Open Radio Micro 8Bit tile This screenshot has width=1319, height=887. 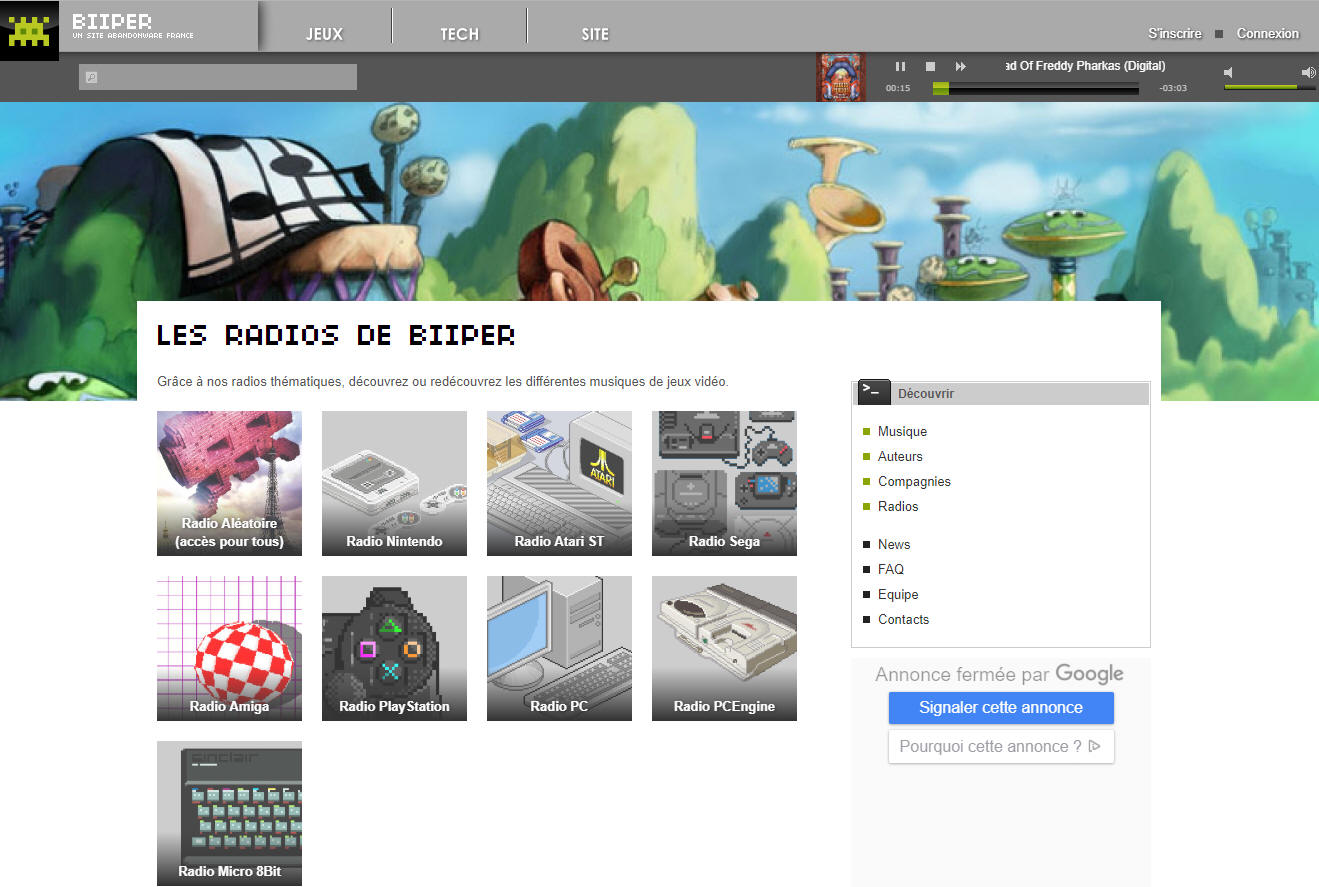click(229, 813)
